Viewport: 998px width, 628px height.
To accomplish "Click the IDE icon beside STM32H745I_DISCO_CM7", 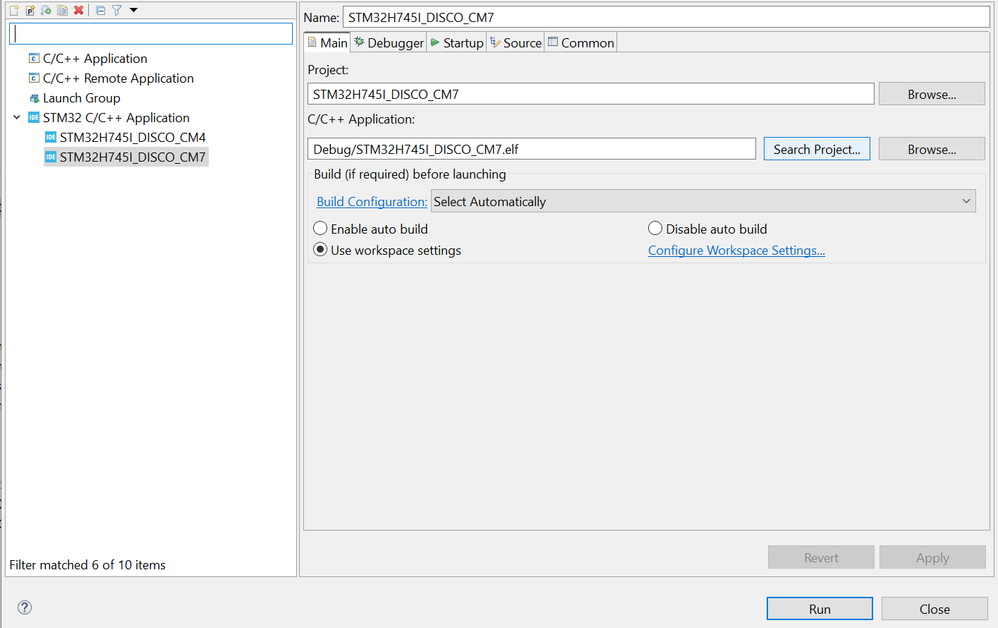I will click(51, 157).
